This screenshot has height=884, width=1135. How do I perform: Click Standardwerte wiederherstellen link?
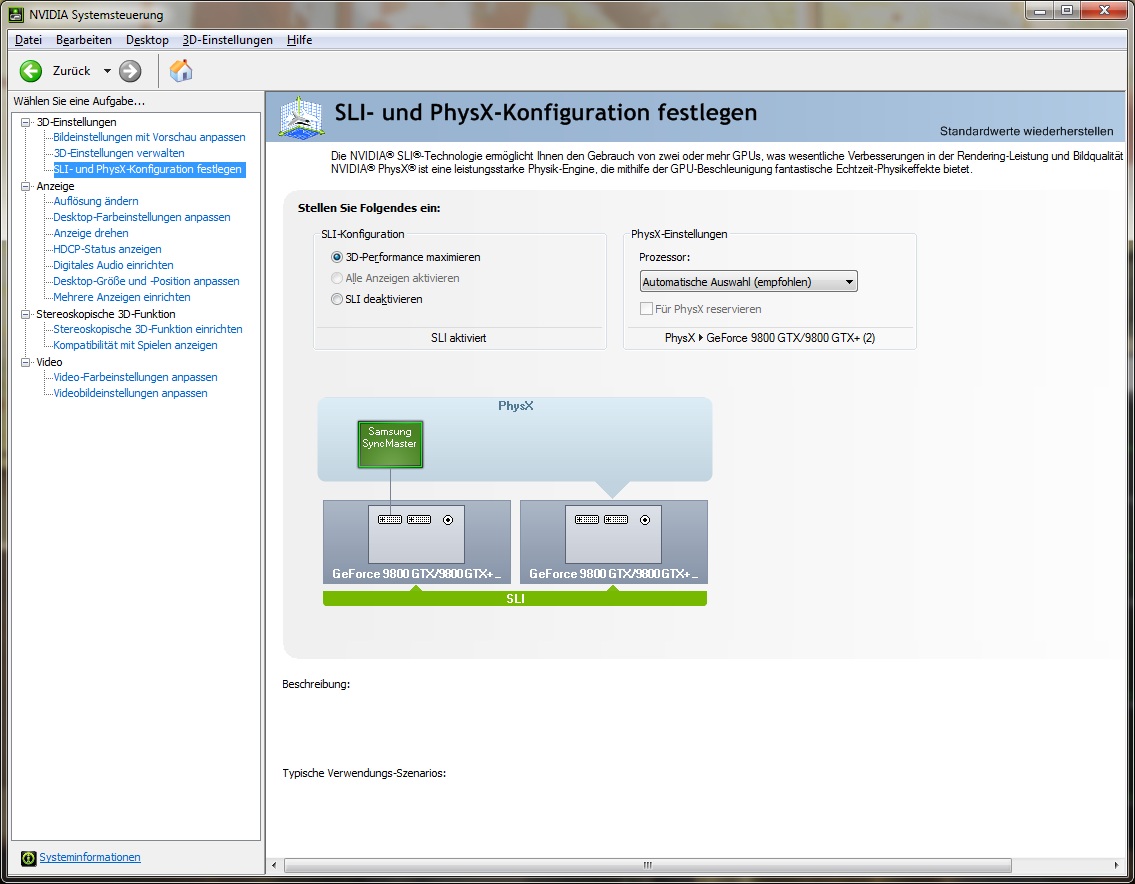click(1026, 131)
